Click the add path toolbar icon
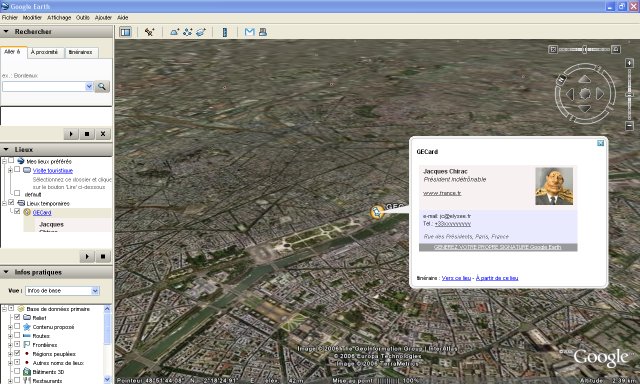The height and width of the screenshot is (384, 640). tap(187, 32)
